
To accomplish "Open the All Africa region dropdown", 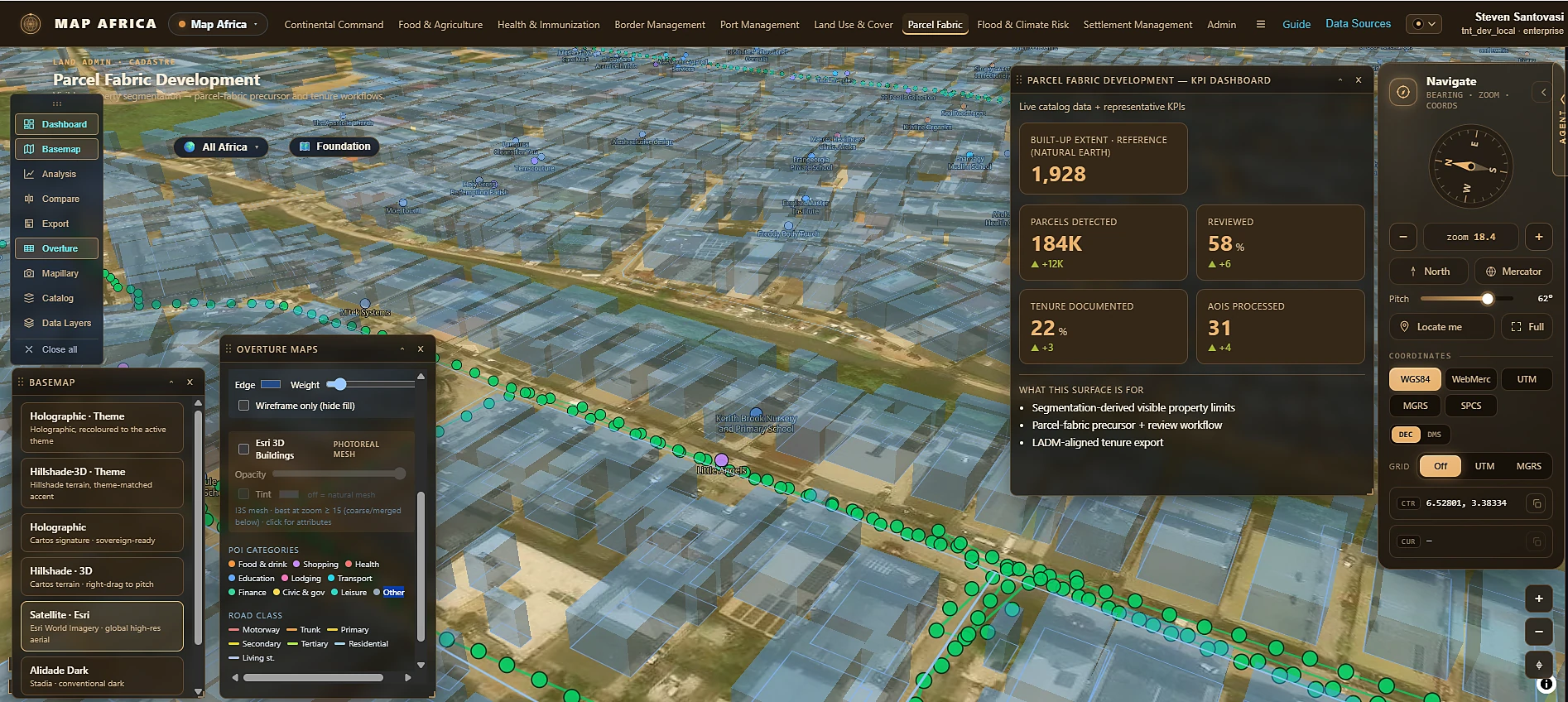I will pyautogui.click(x=221, y=147).
